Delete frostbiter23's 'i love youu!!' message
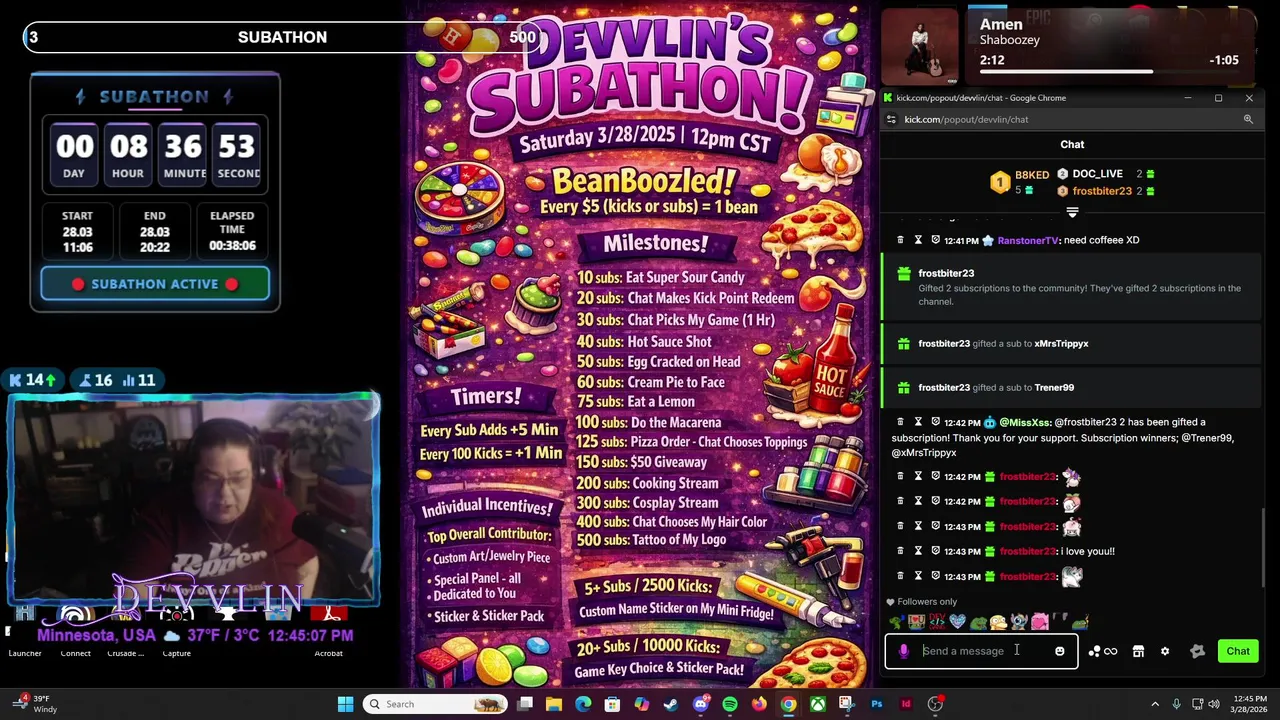This screenshot has width=1280, height=720. click(x=900, y=551)
